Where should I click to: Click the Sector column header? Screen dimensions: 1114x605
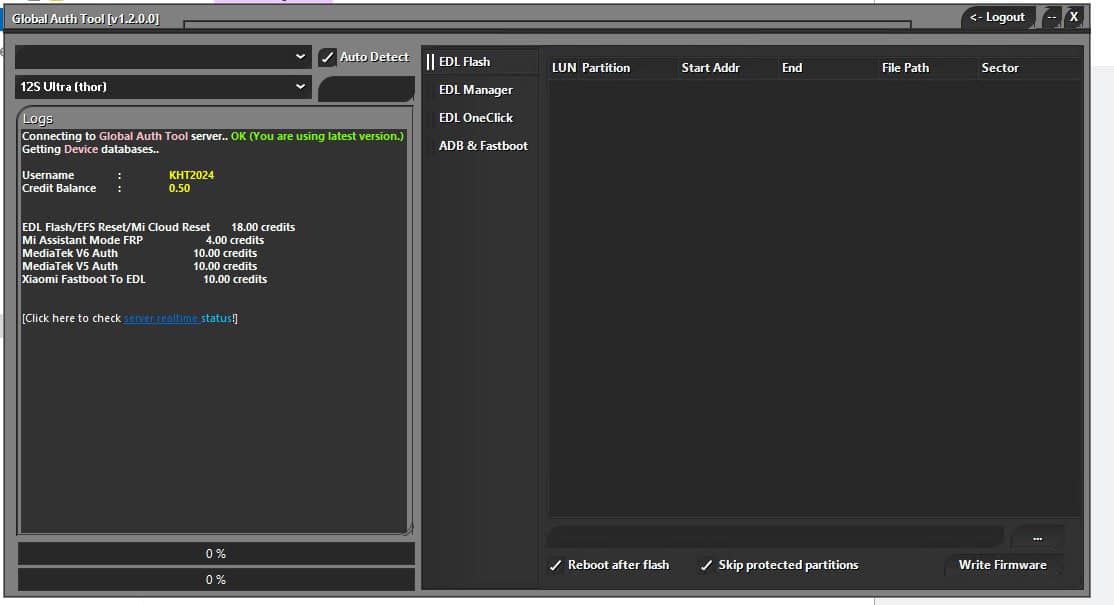tap(1000, 68)
